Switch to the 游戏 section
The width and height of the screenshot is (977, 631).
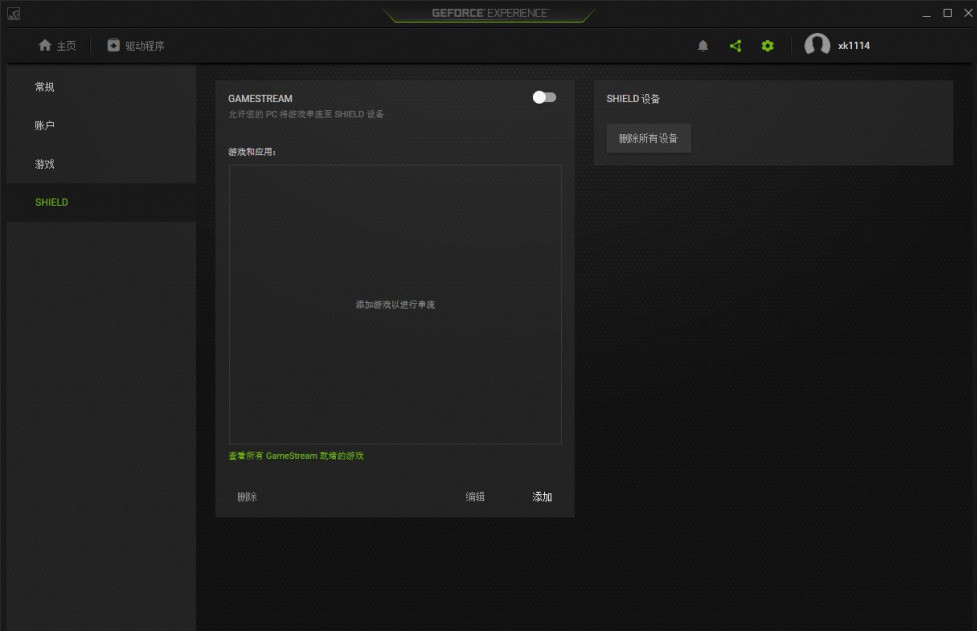(x=45, y=163)
